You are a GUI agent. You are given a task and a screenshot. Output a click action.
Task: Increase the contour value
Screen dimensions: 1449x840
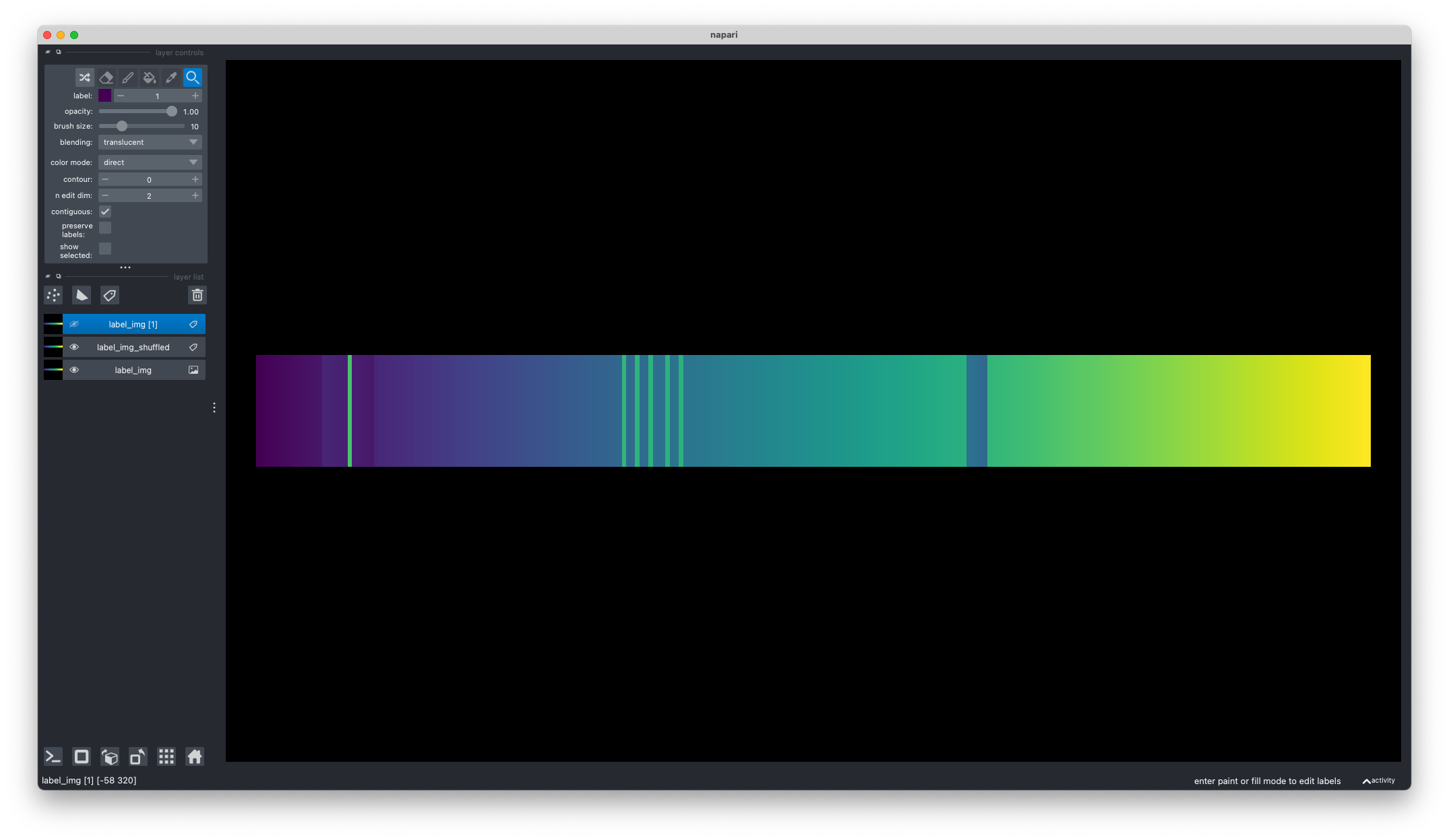pyautogui.click(x=195, y=179)
